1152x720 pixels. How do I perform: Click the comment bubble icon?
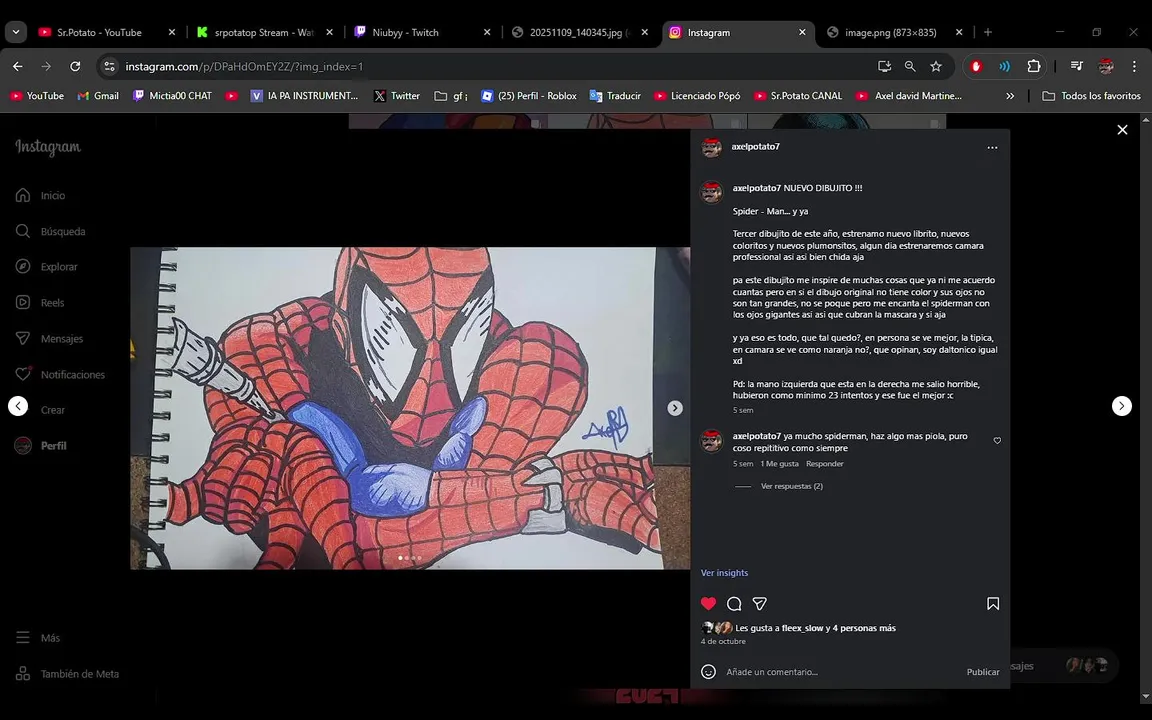pos(734,604)
